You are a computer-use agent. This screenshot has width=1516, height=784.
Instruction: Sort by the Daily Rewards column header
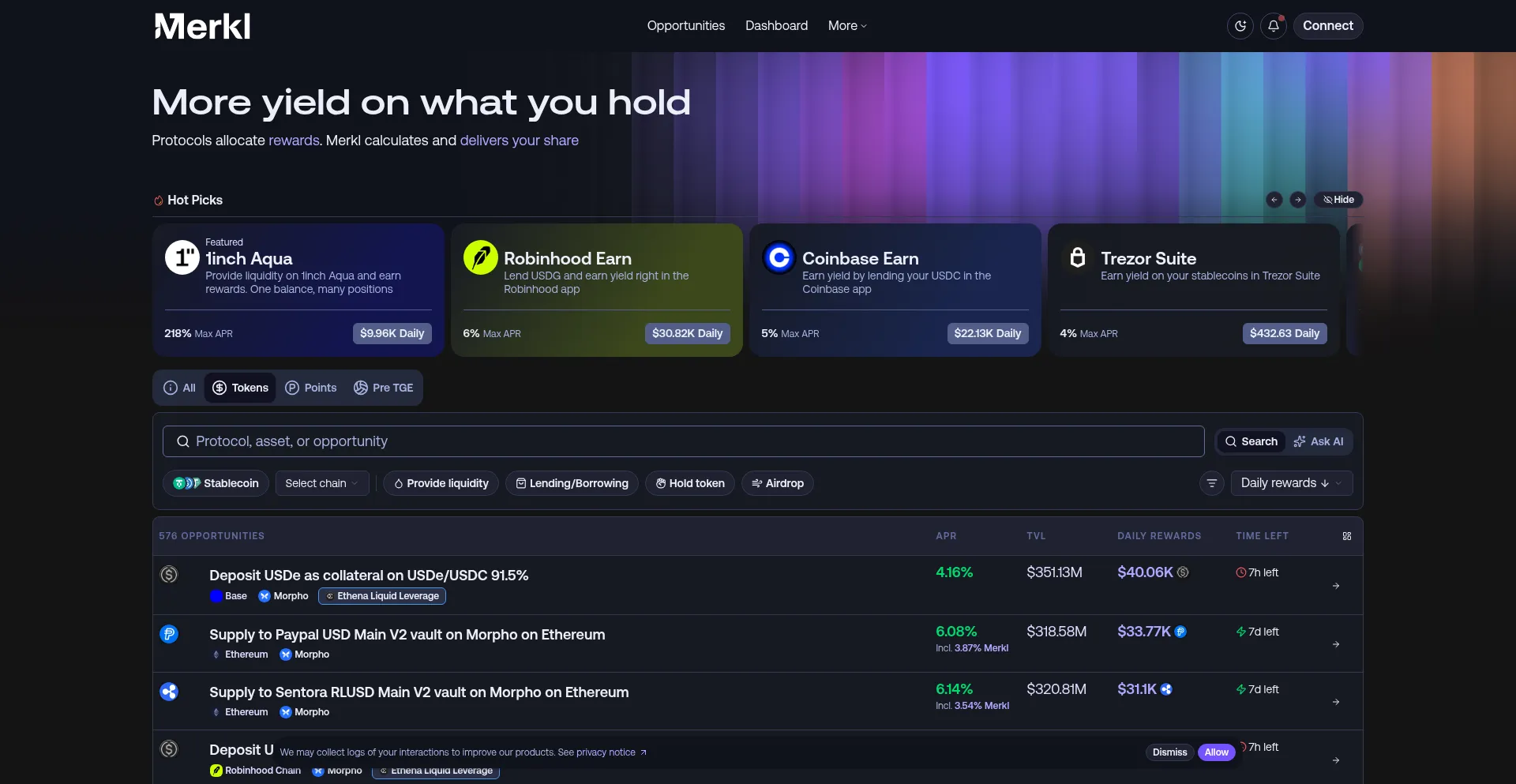[1159, 536]
